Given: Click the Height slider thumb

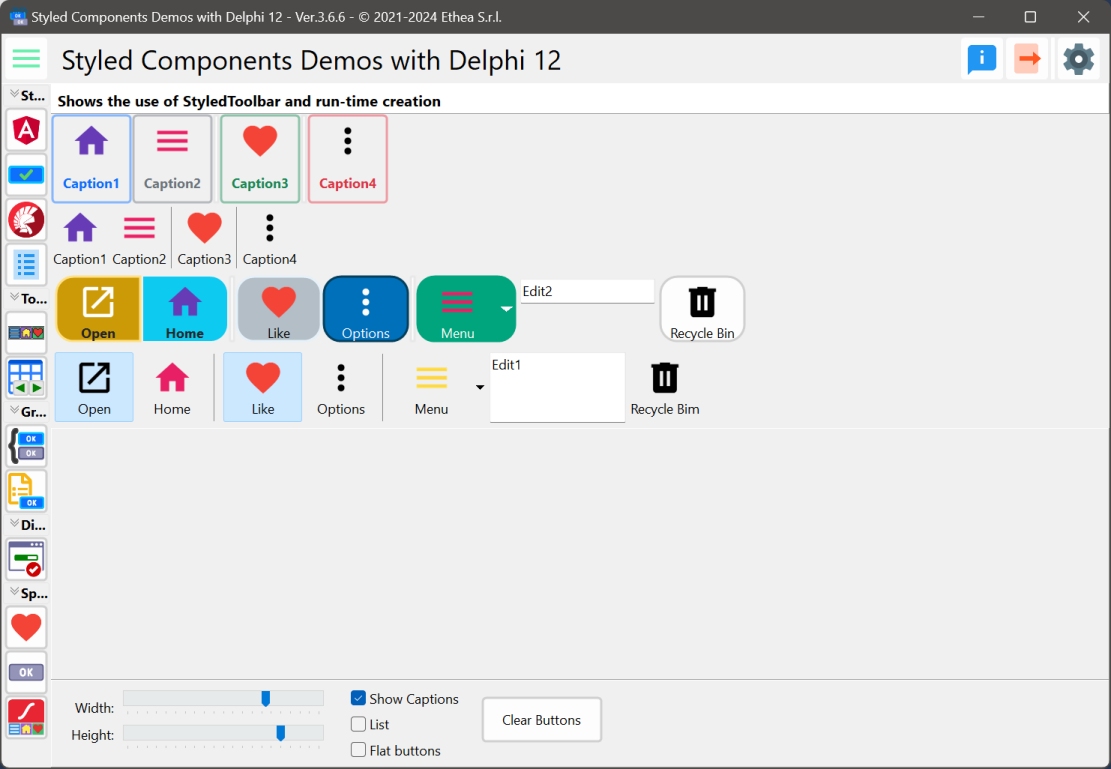Looking at the screenshot, I should click(x=281, y=733).
